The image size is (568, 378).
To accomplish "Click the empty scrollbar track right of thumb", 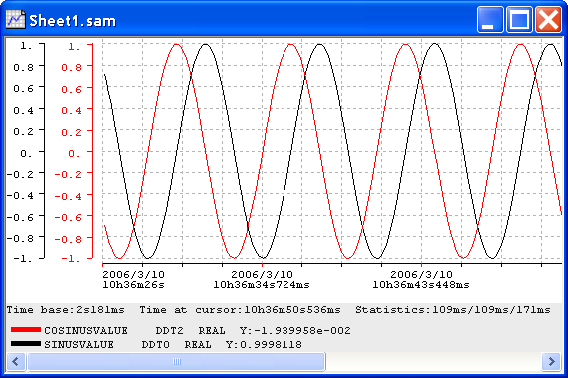I will (434, 361).
